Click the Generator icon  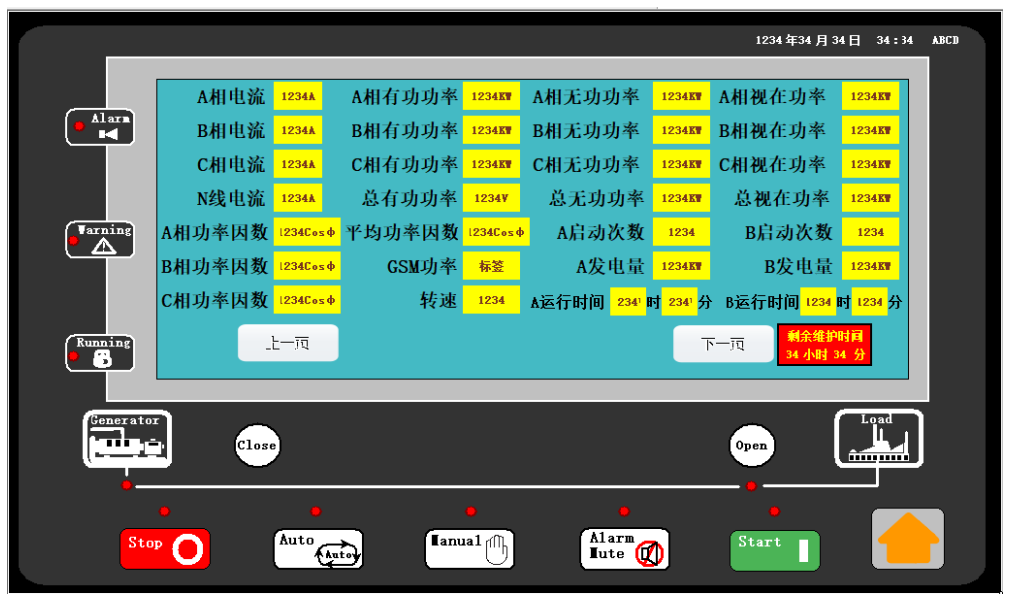(127, 439)
